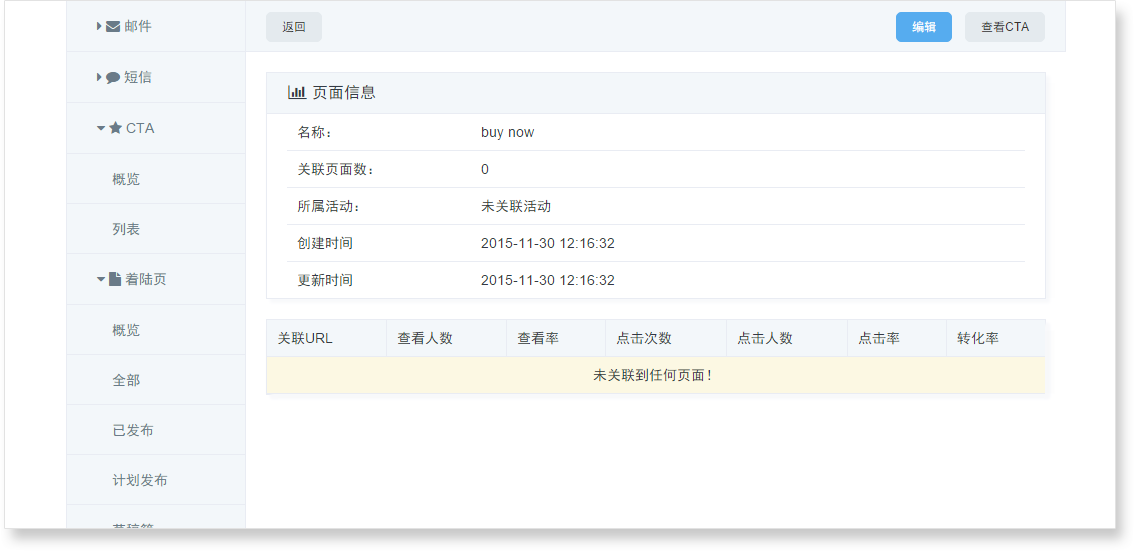
Task: Expand the 邮件 menu arrow
Action: click(99, 27)
